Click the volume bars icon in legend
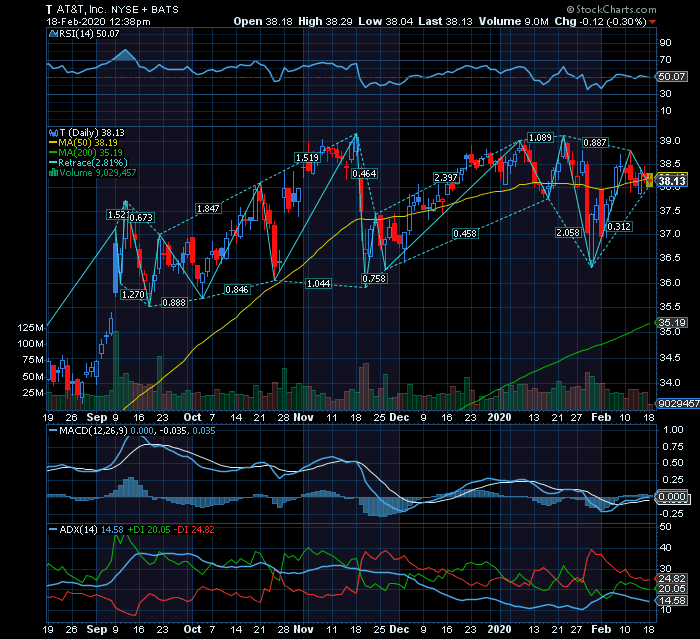This screenshot has width=700, height=639. [53, 173]
